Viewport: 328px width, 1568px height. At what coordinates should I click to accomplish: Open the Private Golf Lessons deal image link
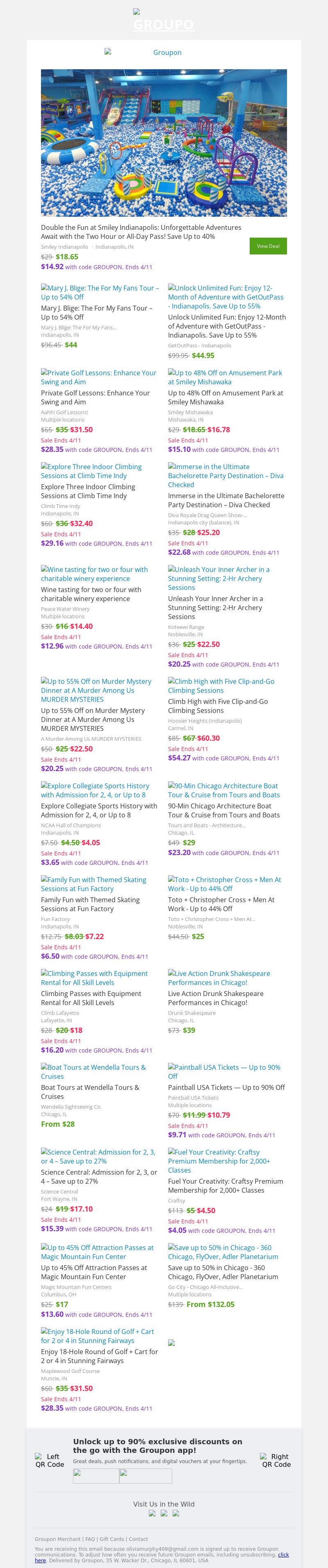(x=99, y=377)
